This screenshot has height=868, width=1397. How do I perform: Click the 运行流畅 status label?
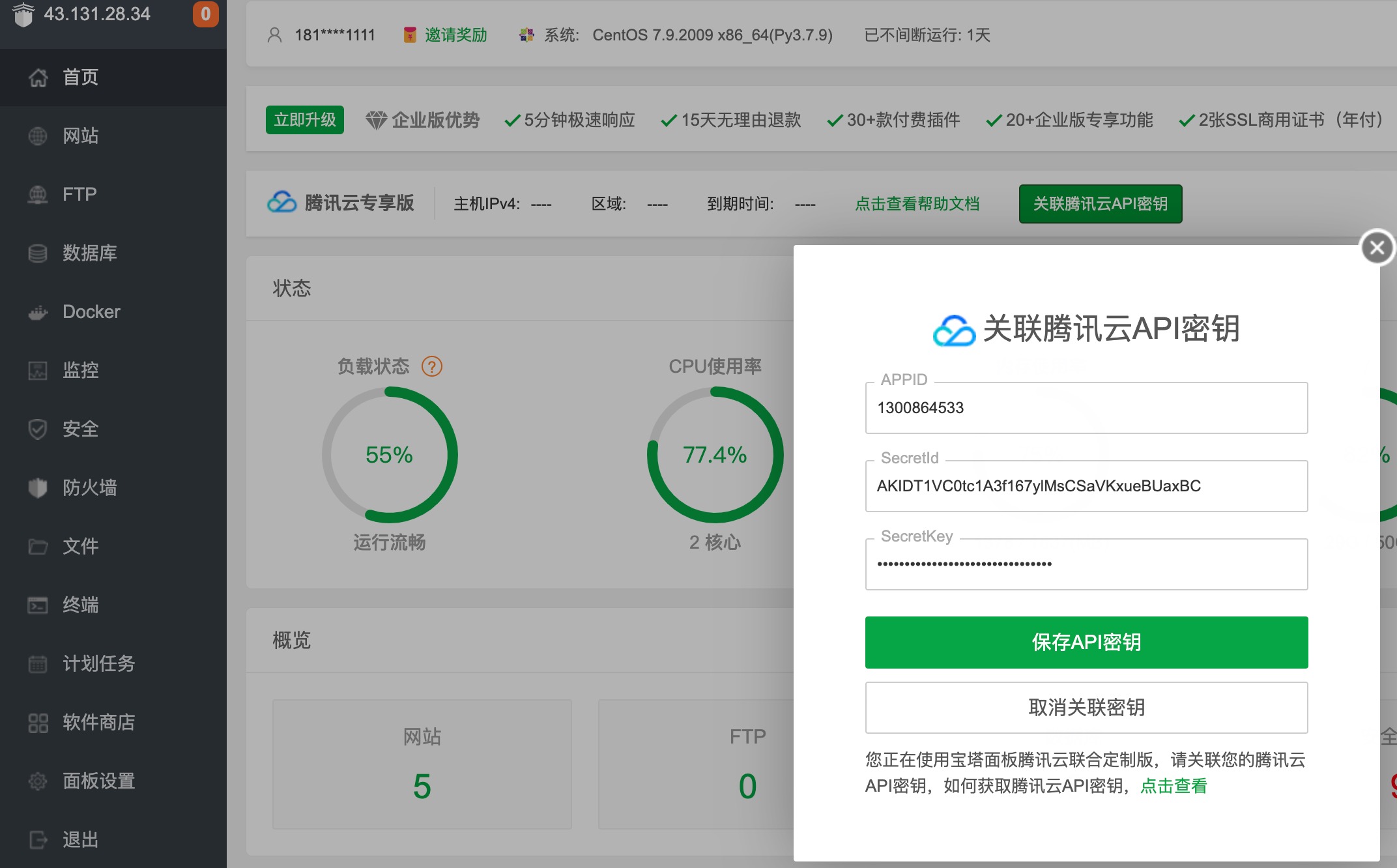click(390, 542)
